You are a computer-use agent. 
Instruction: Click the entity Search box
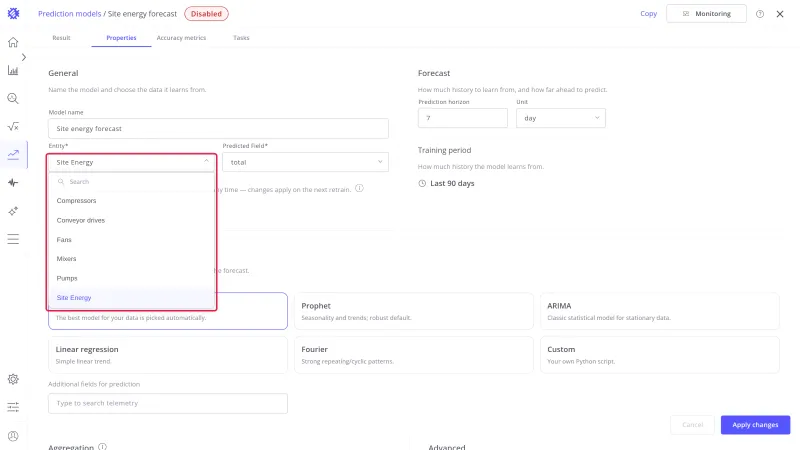[132, 182]
